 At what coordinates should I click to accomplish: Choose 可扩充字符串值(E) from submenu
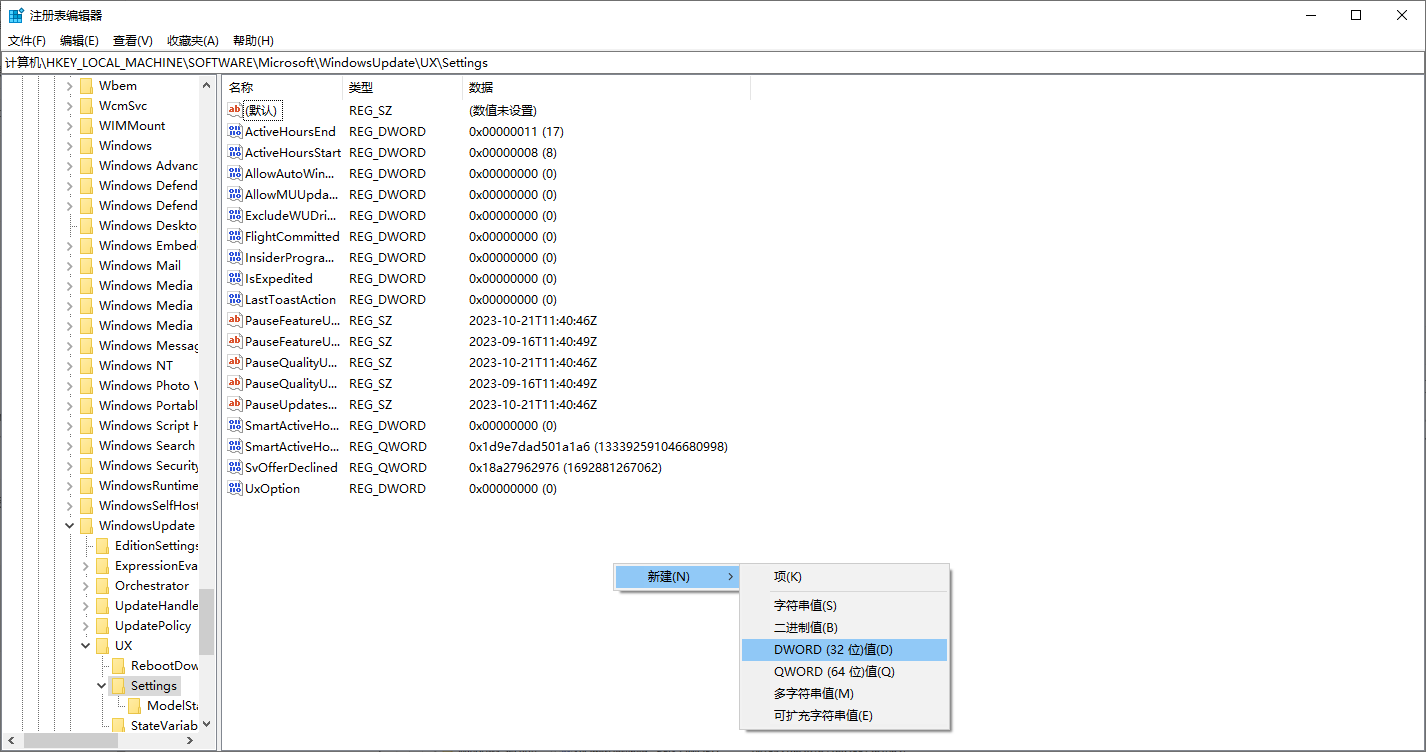(x=844, y=716)
